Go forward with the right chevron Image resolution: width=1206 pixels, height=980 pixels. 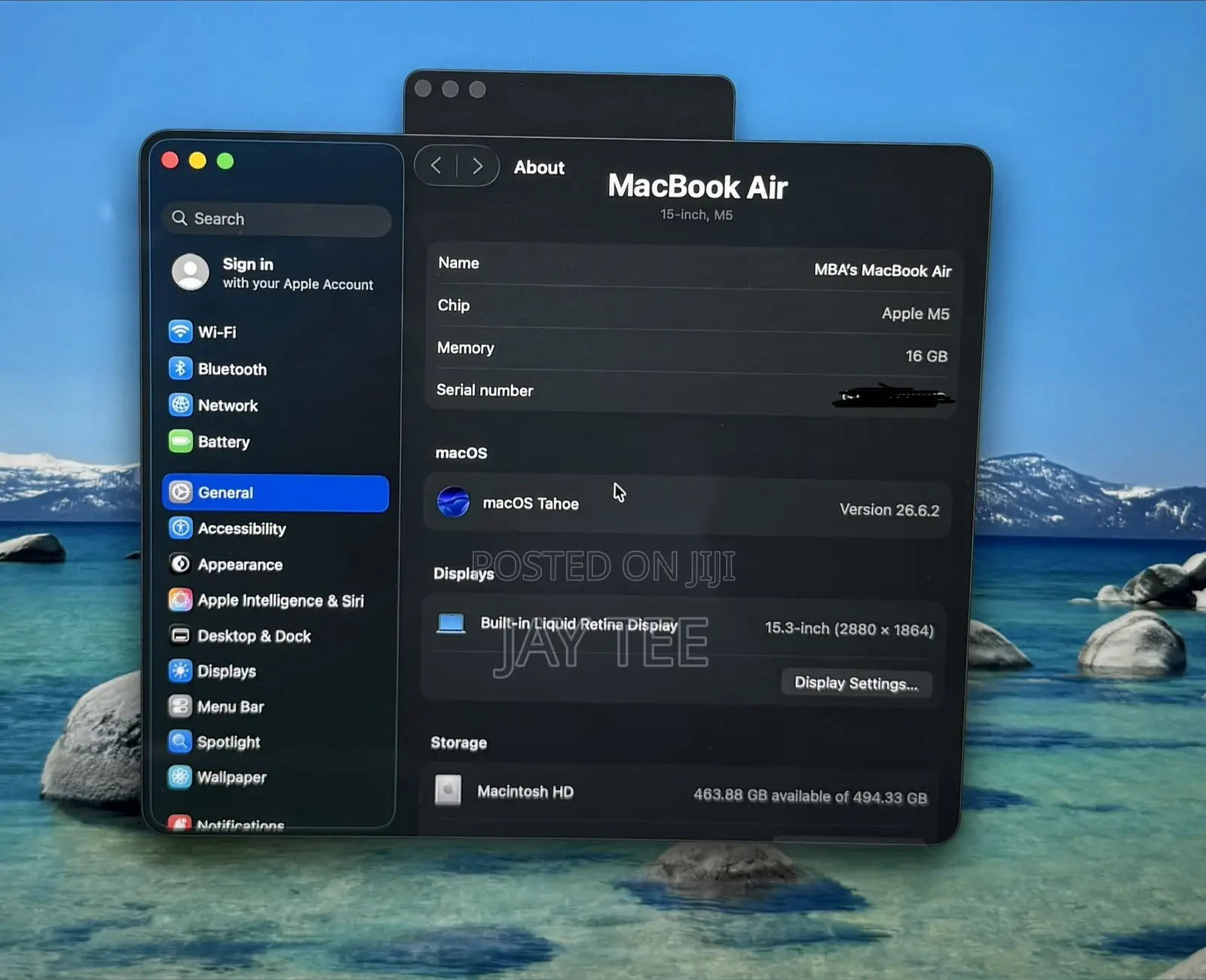(x=478, y=166)
